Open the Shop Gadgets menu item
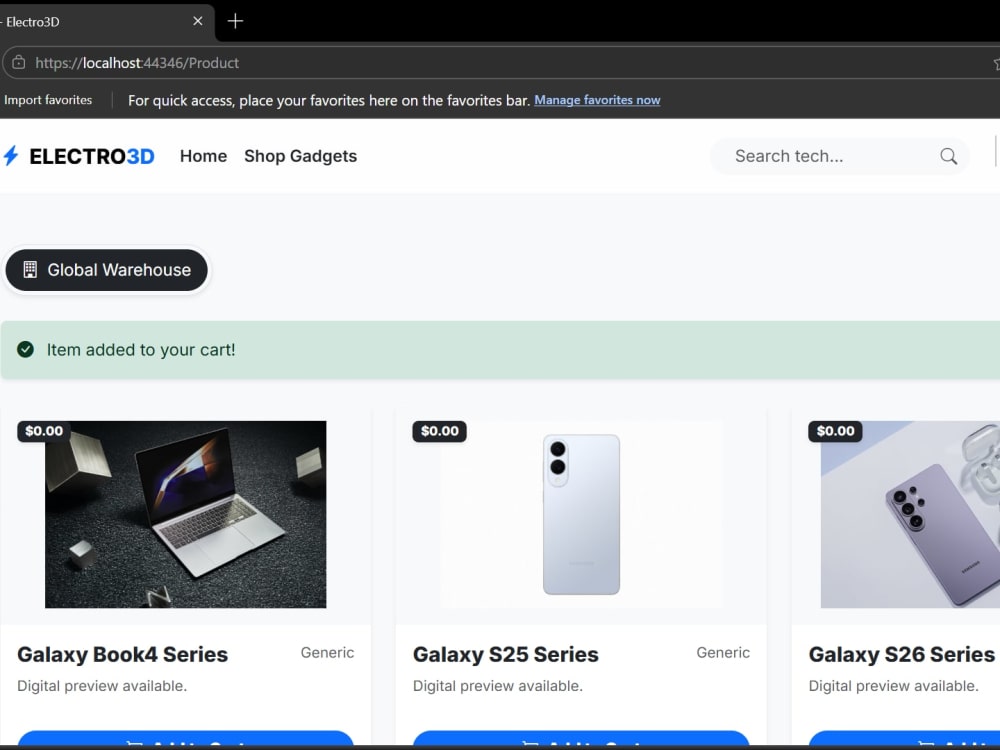The height and width of the screenshot is (750, 1000). 300,156
